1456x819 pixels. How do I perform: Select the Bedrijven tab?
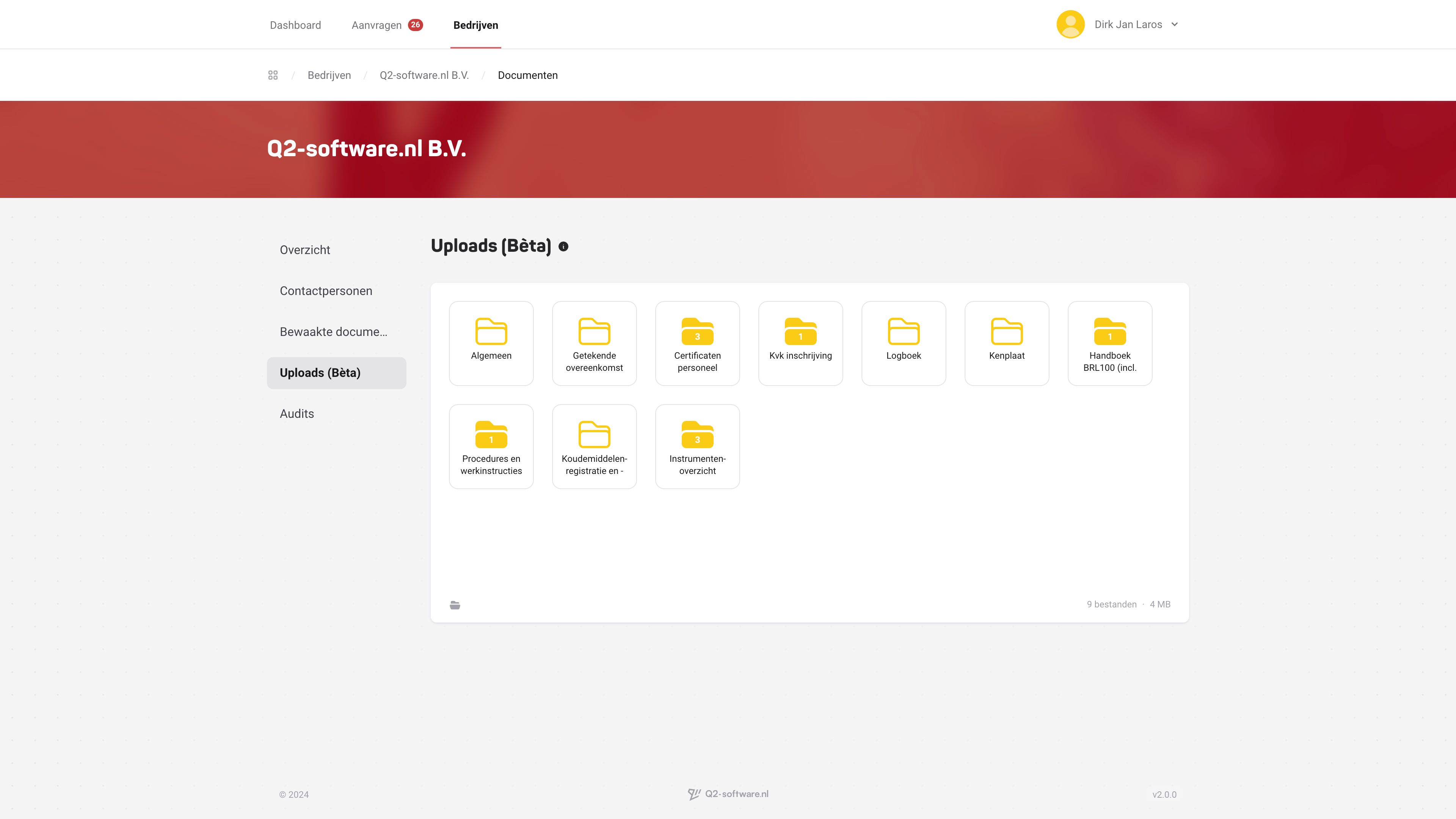(476, 25)
